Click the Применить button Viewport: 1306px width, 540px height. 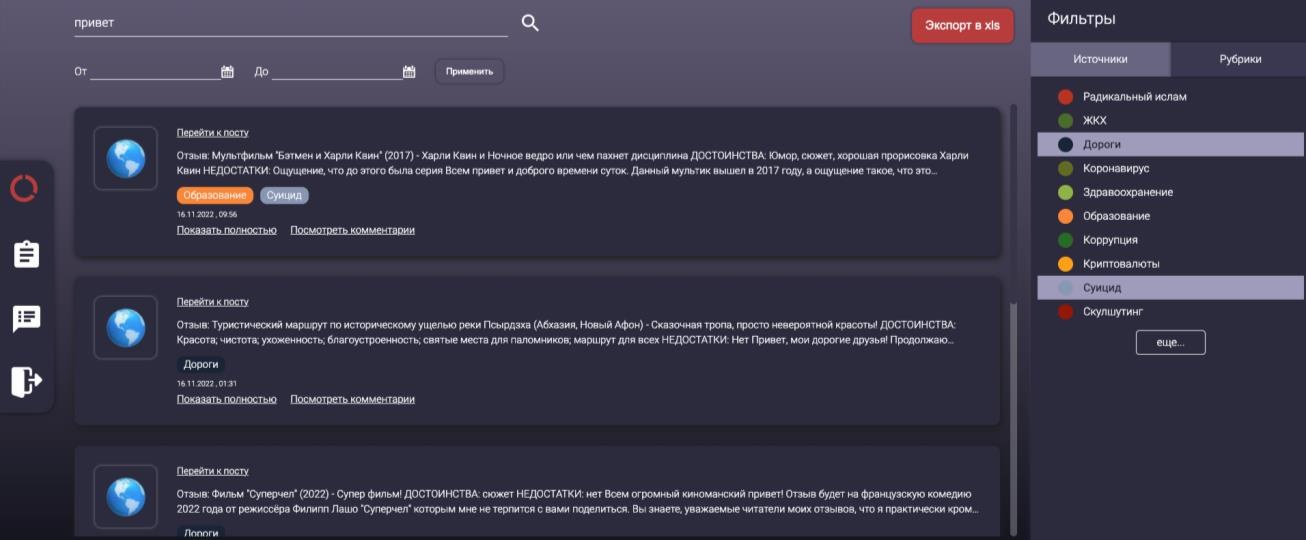coord(469,72)
